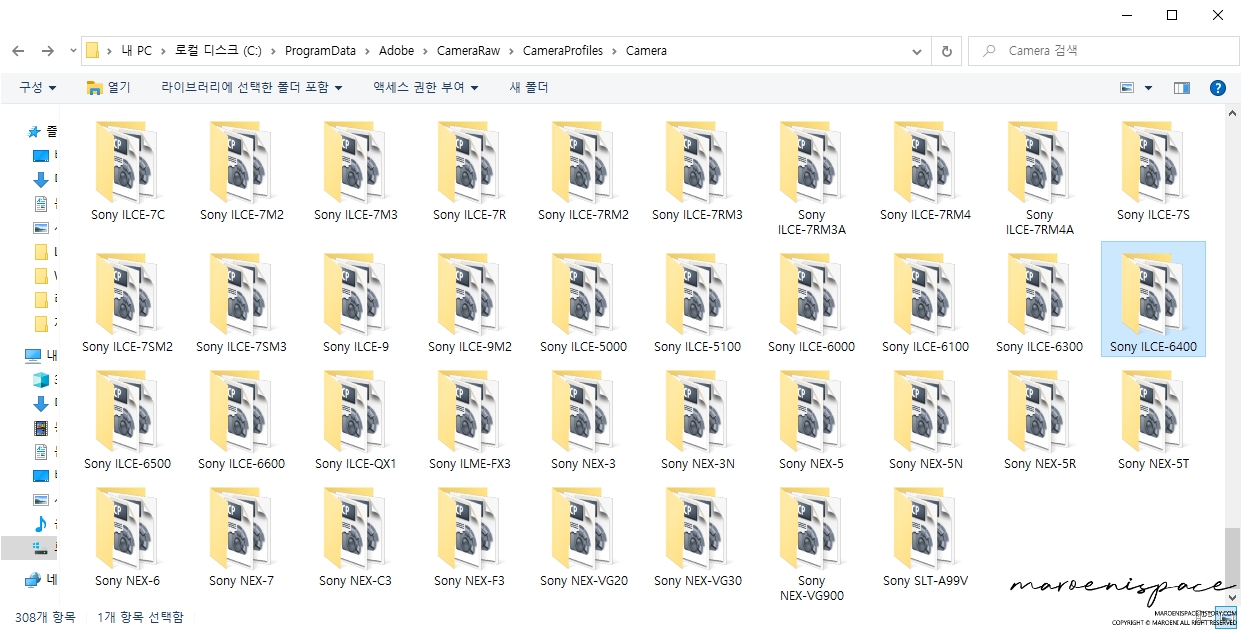This screenshot has width=1242, height=630.
Task: Create a new folder with 새 폴더
Action: [529, 88]
